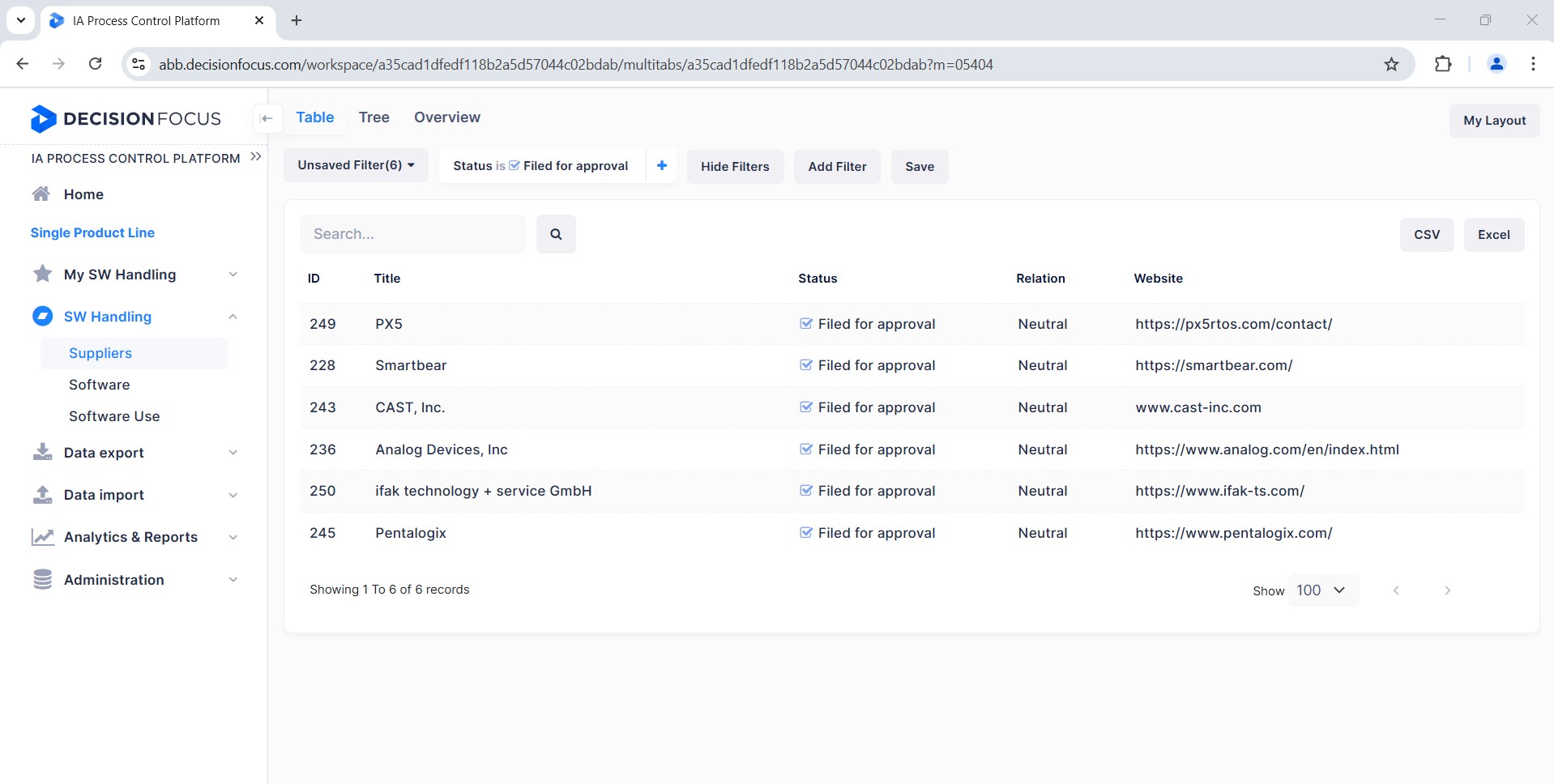The width and height of the screenshot is (1554, 784).
Task: Click the Hide Filters button
Action: click(735, 167)
